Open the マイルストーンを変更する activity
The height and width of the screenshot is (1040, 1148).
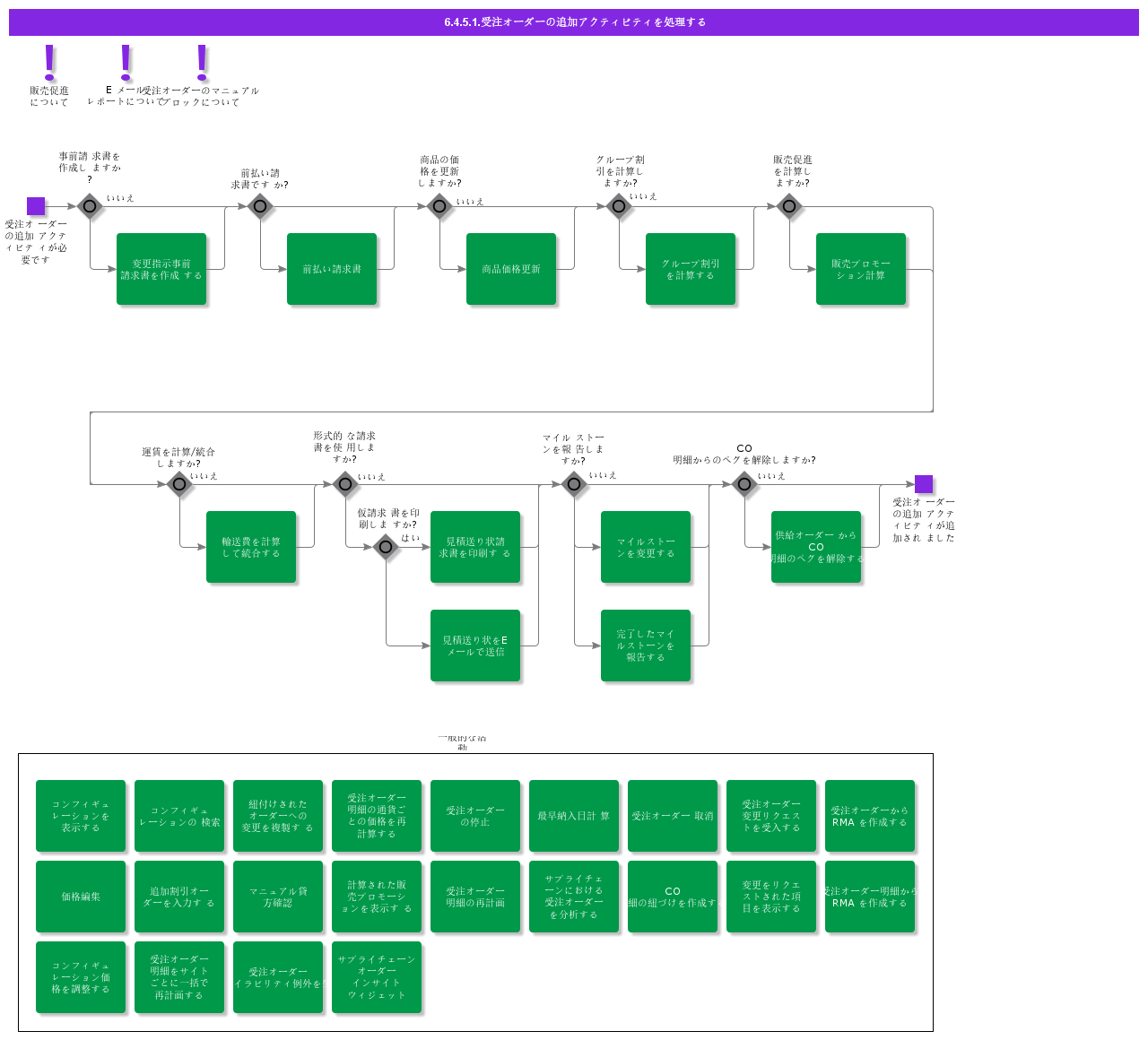click(646, 547)
